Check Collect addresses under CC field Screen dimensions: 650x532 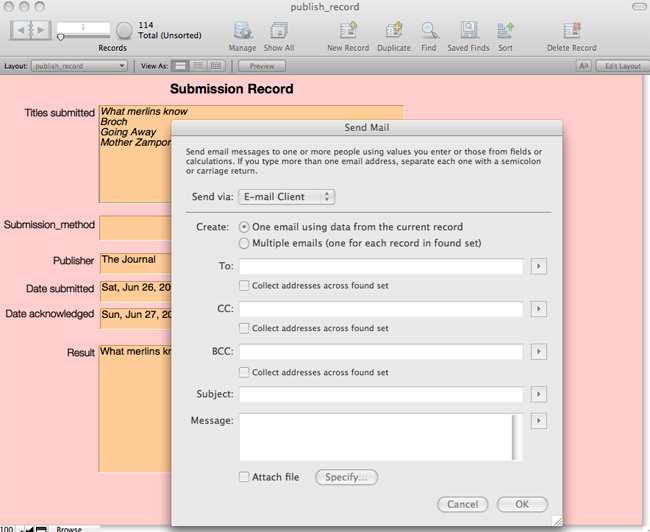pyautogui.click(x=244, y=328)
